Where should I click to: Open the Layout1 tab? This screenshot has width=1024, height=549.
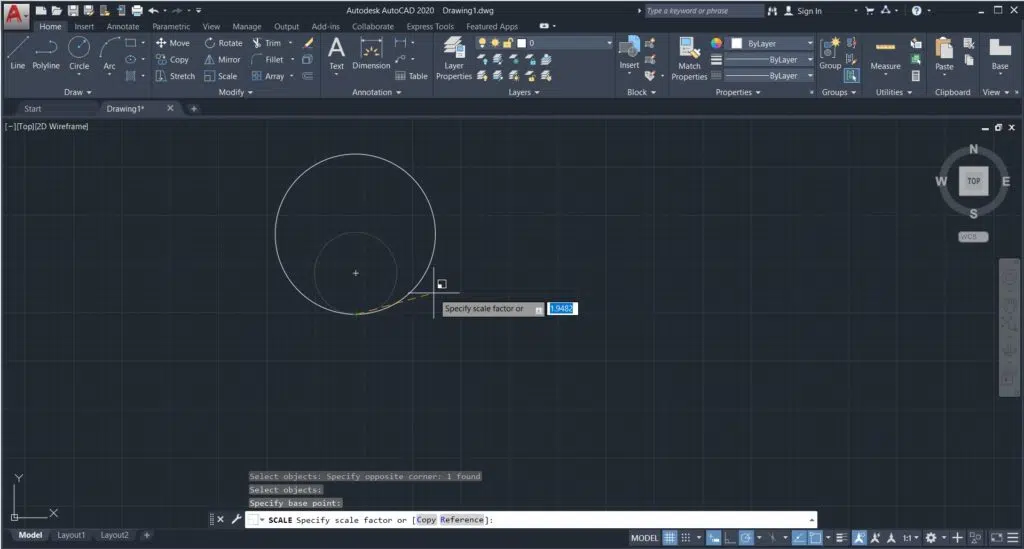point(71,535)
